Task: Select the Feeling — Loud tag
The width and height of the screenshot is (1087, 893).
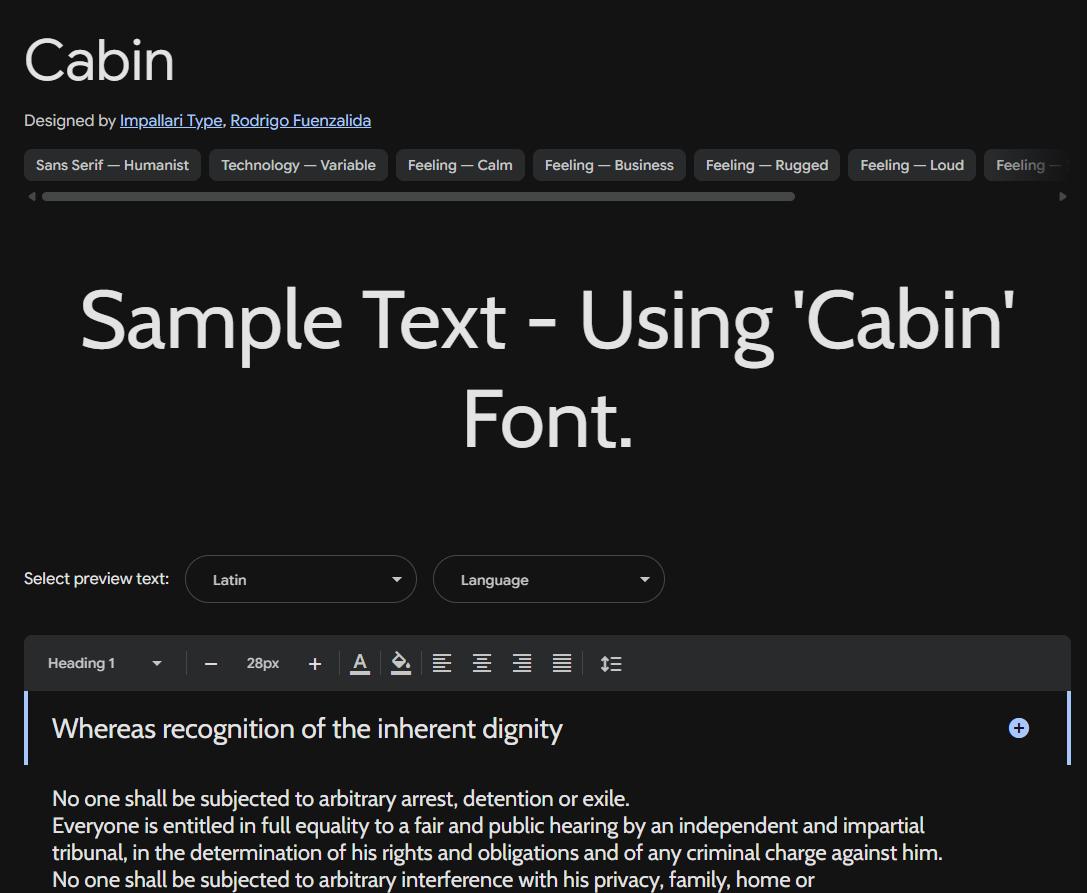Action: tap(912, 165)
